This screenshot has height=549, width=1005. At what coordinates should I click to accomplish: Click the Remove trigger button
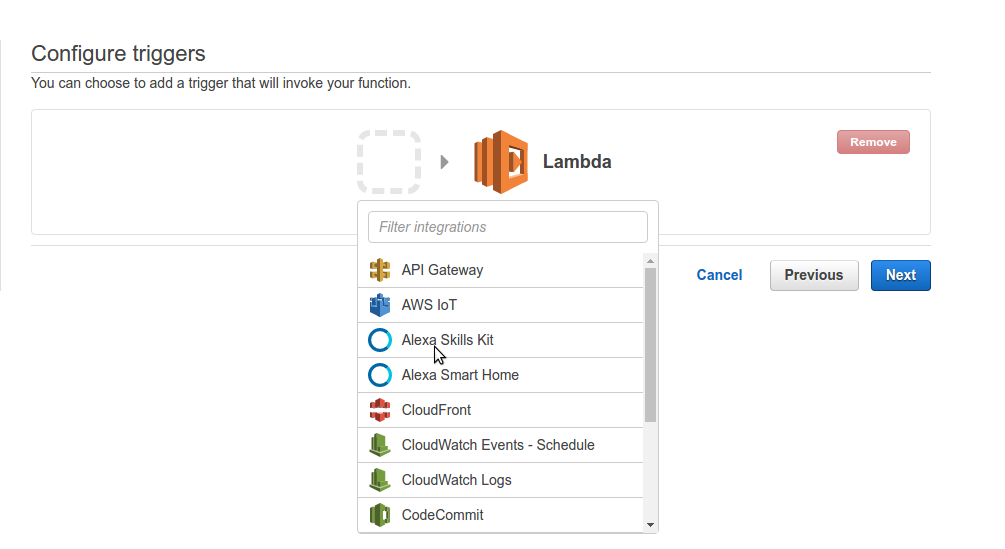[873, 142]
